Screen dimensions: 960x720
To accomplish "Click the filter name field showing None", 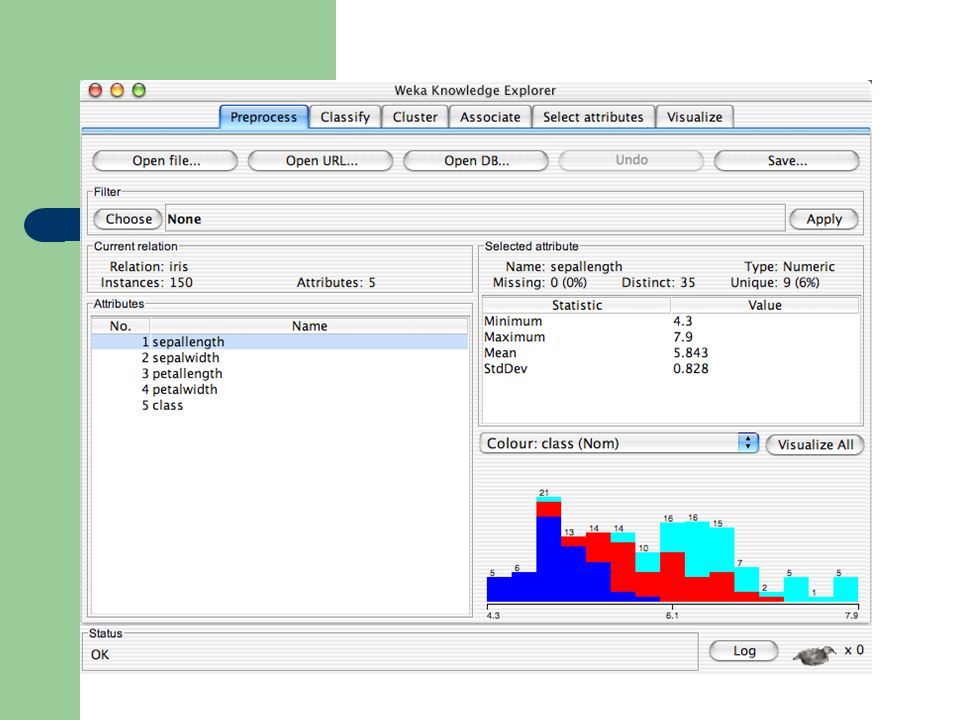I will [x=475, y=219].
